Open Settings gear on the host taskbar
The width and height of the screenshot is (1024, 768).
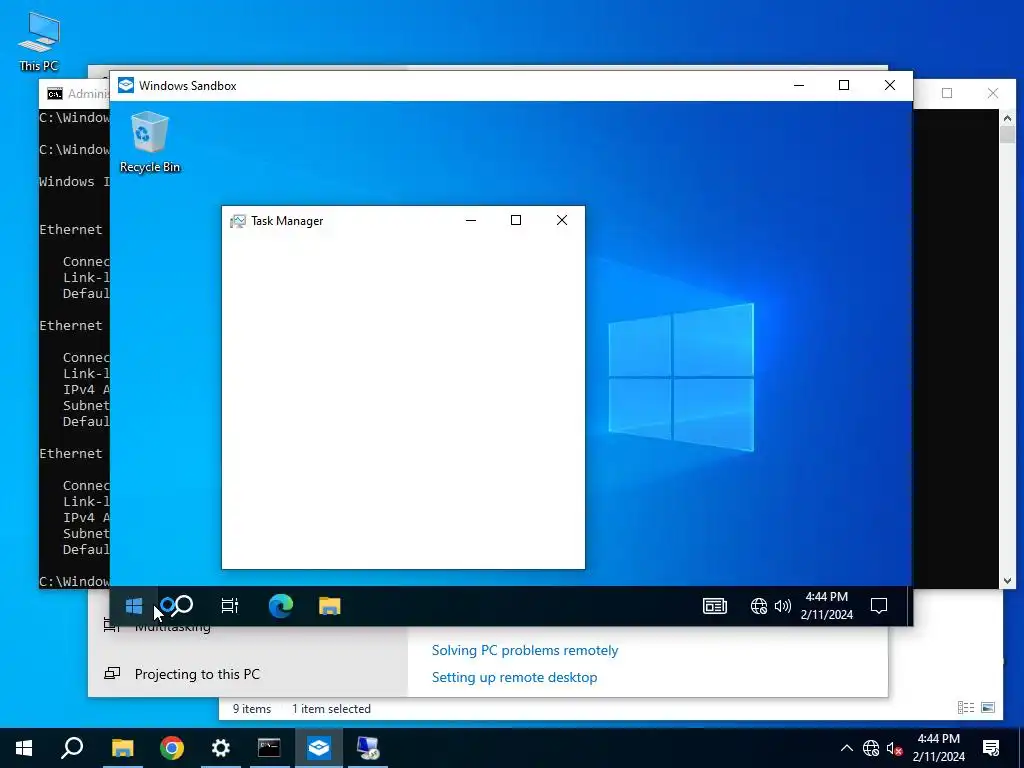tap(221, 748)
